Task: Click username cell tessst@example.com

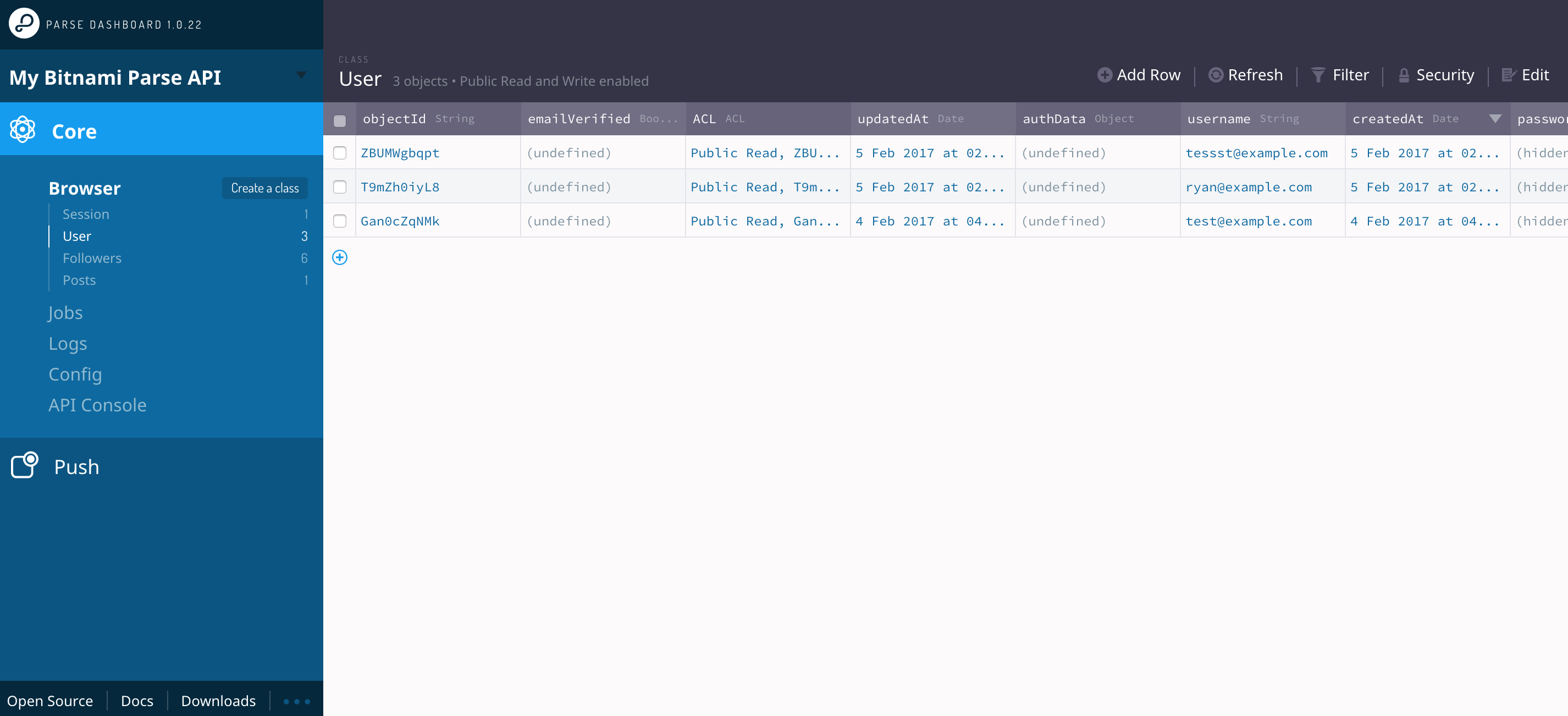Action: pos(1263,153)
